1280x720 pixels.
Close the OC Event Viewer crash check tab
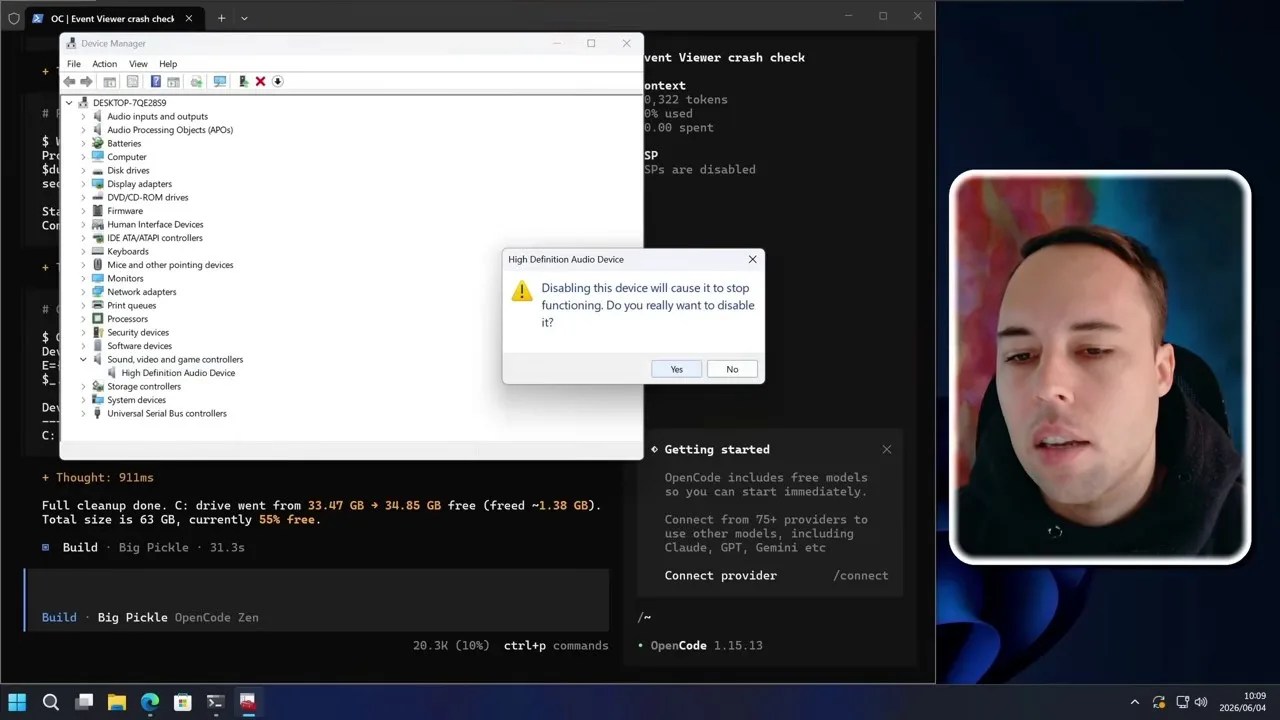point(188,18)
